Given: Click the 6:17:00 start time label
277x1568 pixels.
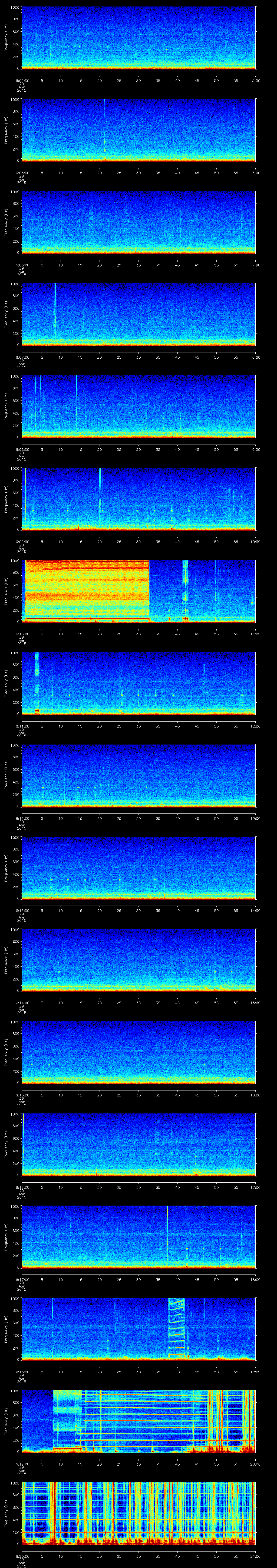Looking at the screenshot, I should coord(22,1279).
